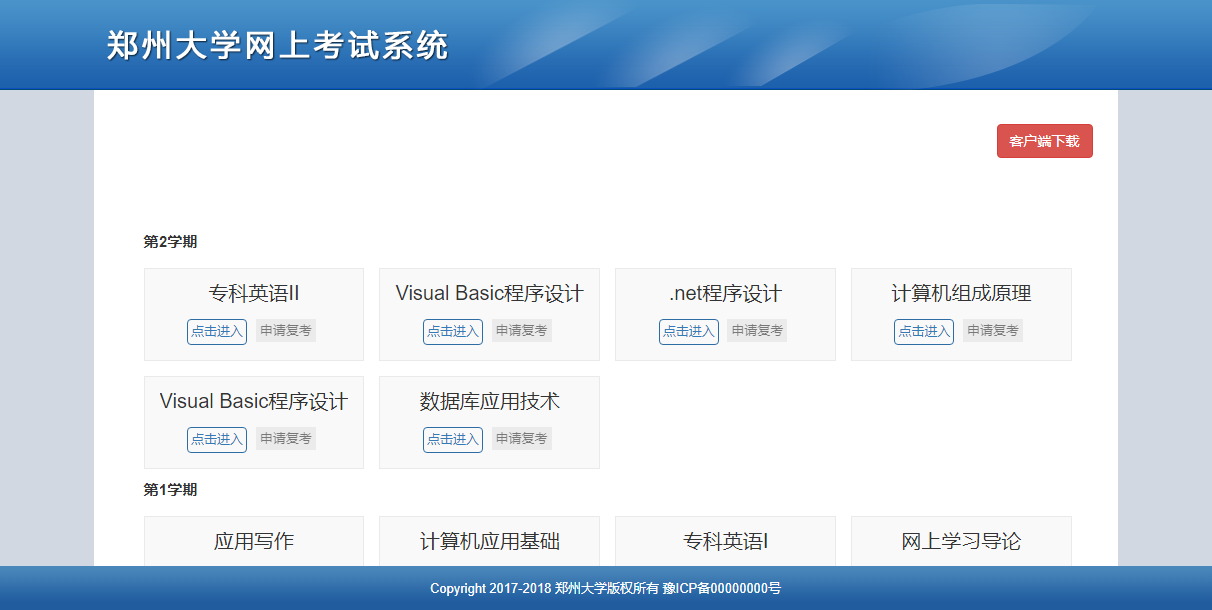This screenshot has height=610, width=1212.
Task: Request 申请复考 for .net程序设计
Action: pos(756,331)
